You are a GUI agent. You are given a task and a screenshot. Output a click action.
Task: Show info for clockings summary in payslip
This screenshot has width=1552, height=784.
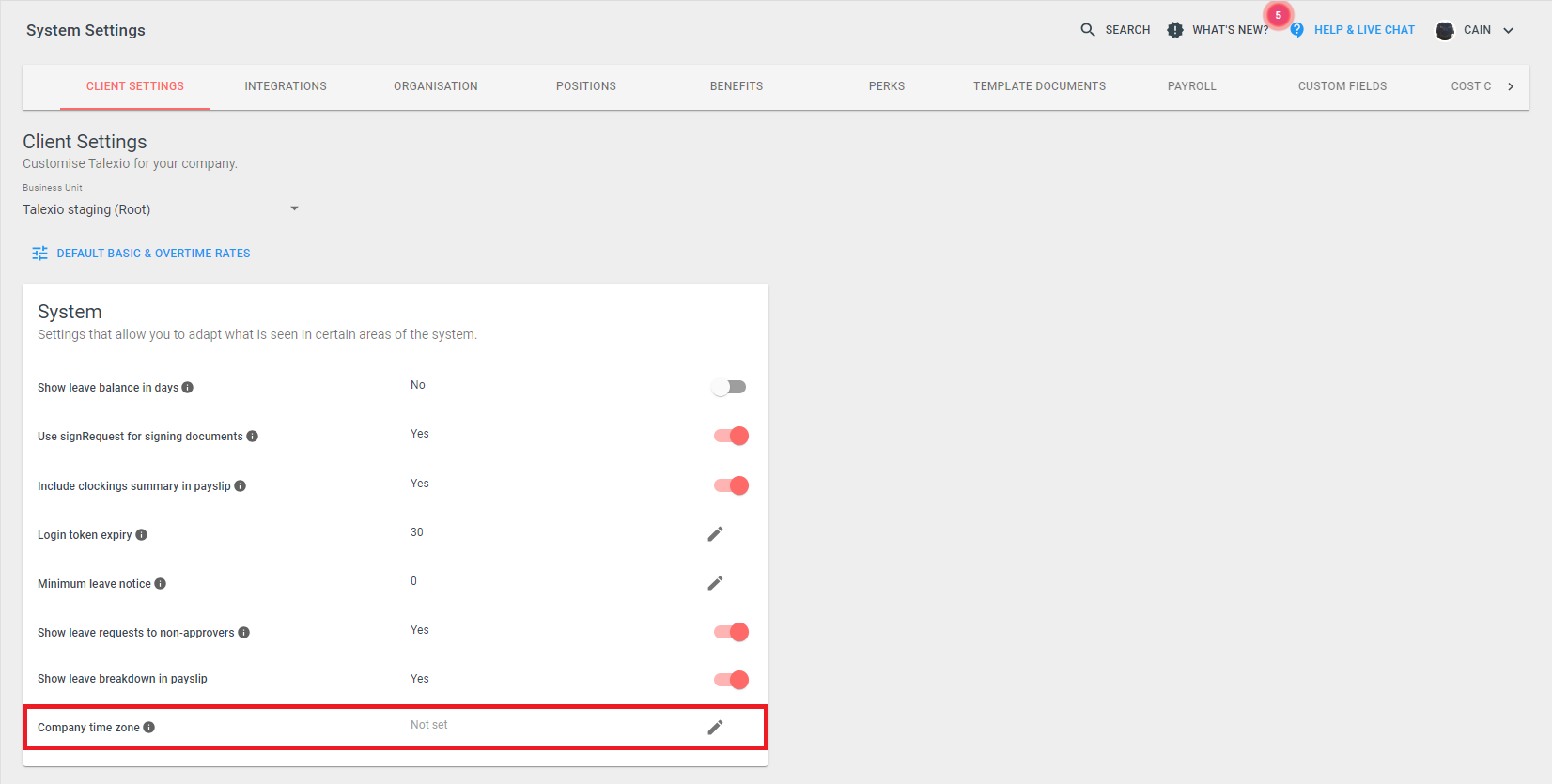click(x=241, y=486)
